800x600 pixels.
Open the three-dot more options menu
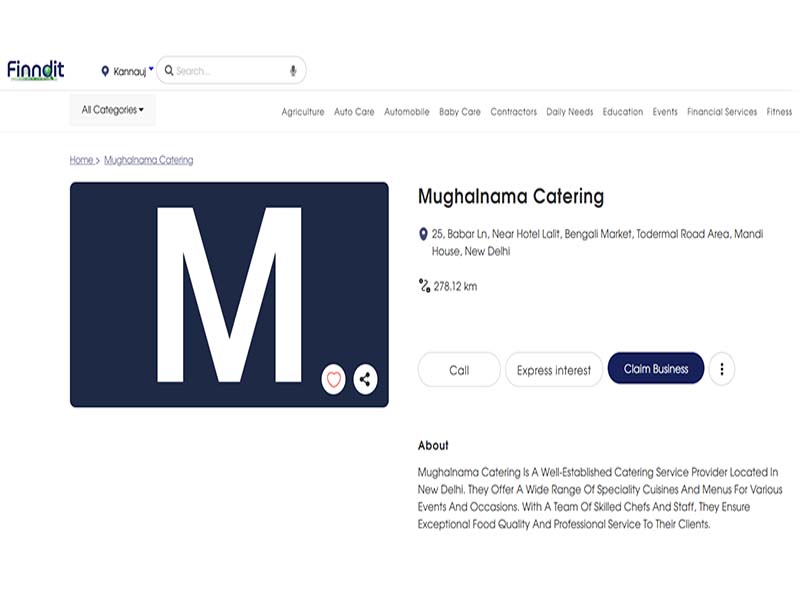(x=721, y=369)
